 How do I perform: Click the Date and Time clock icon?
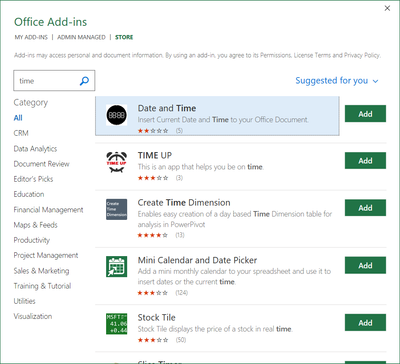click(x=116, y=115)
